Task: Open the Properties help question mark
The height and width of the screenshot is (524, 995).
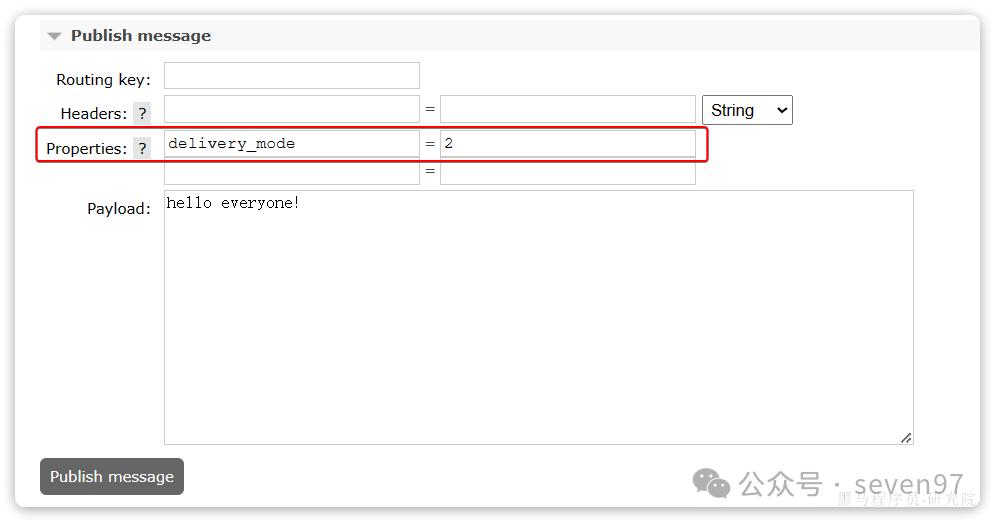Action: click(x=142, y=148)
